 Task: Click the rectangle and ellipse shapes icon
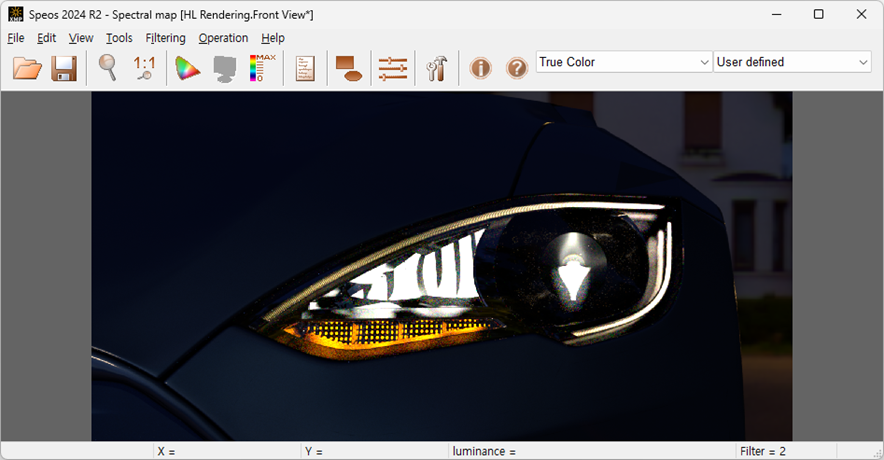(x=349, y=68)
